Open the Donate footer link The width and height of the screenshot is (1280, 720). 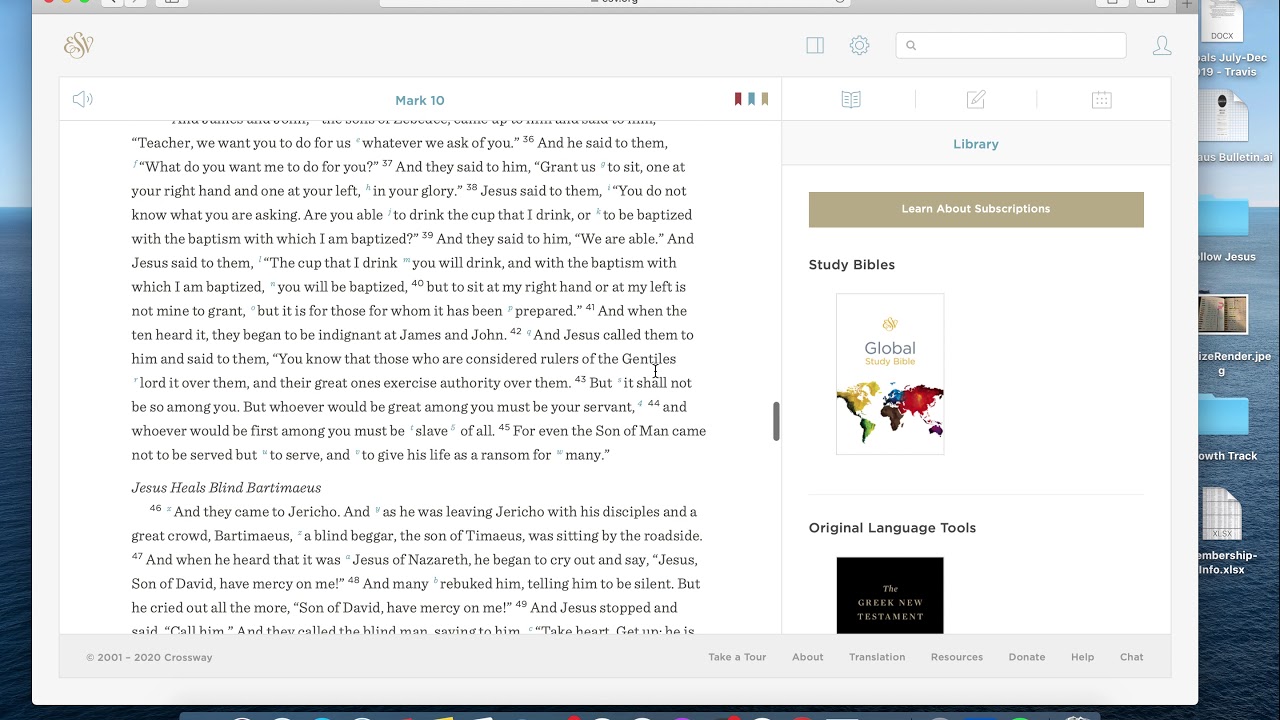tap(1027, 657)
